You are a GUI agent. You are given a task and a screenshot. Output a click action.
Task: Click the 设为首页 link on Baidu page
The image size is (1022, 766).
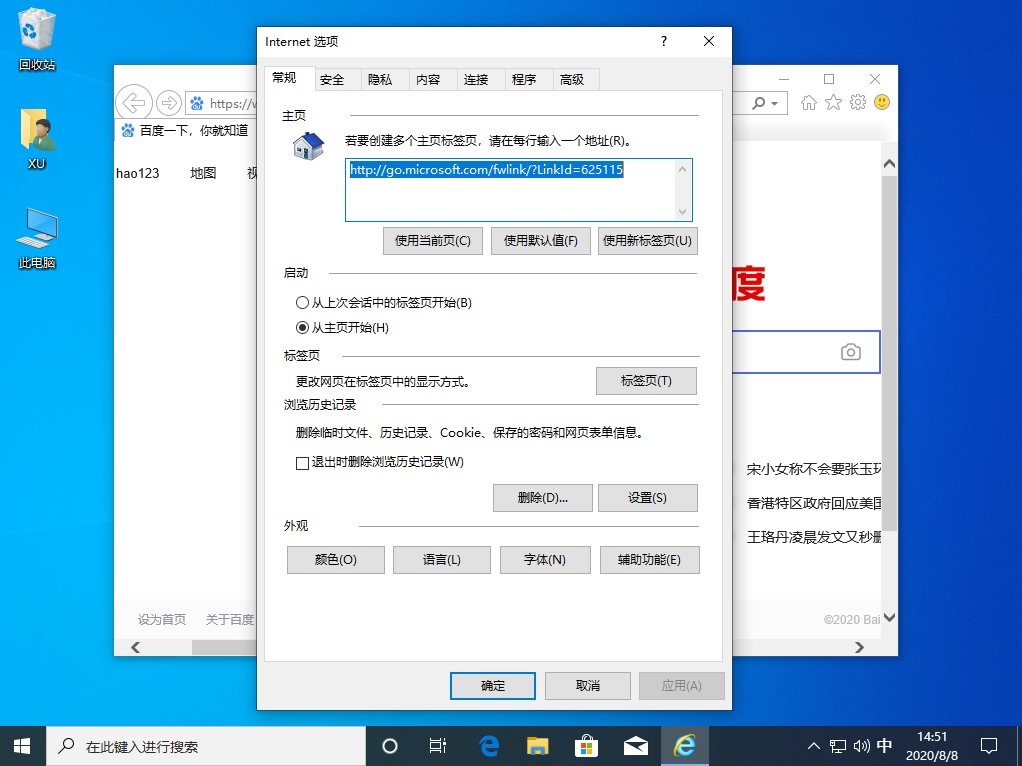161,619
